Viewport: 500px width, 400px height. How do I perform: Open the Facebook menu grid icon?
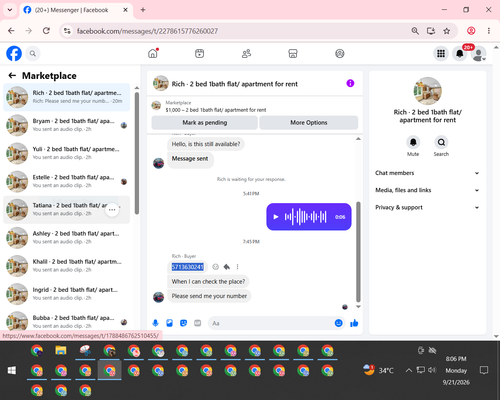441,53
